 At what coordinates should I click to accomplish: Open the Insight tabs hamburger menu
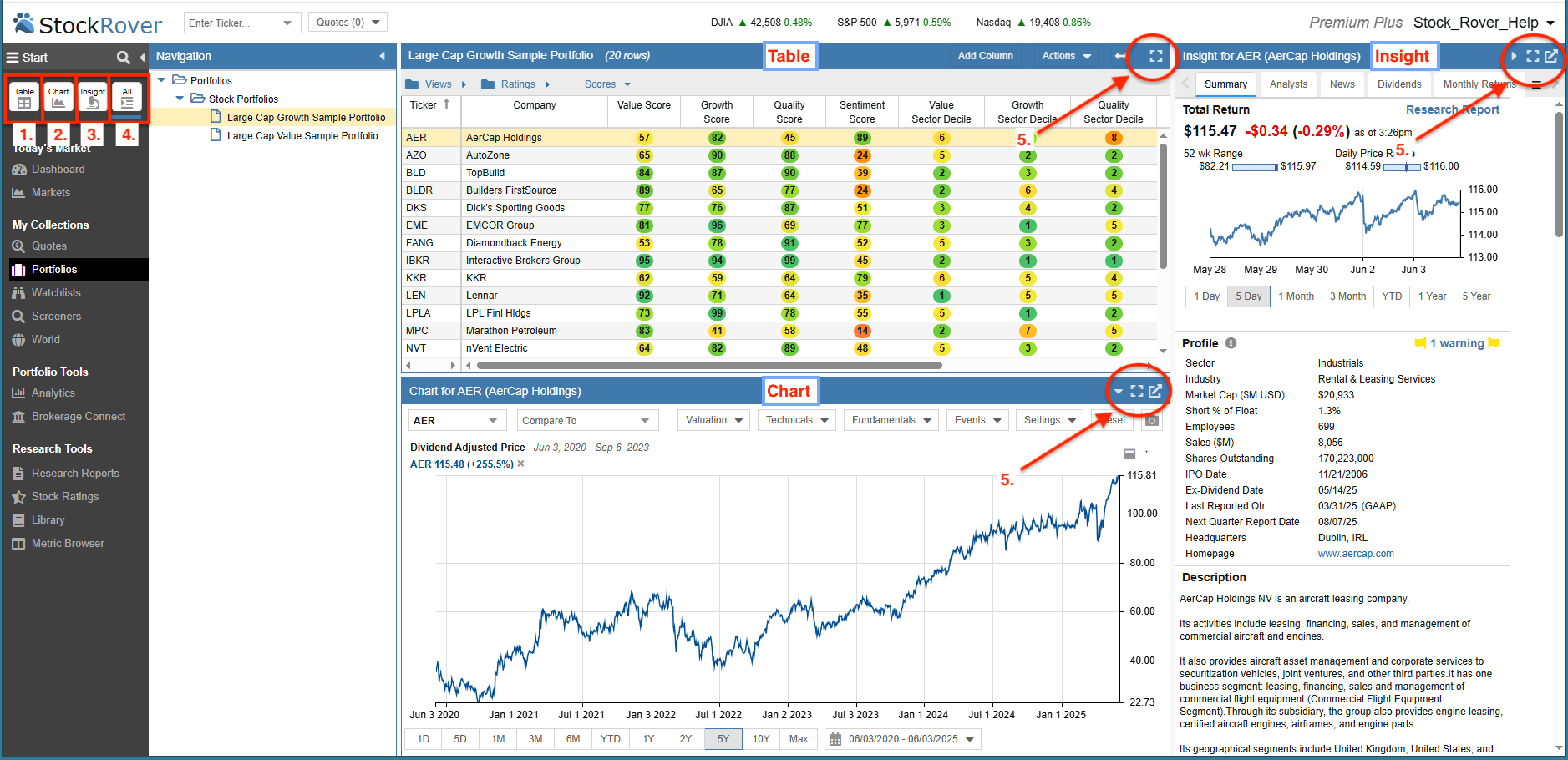(1536, 84)
